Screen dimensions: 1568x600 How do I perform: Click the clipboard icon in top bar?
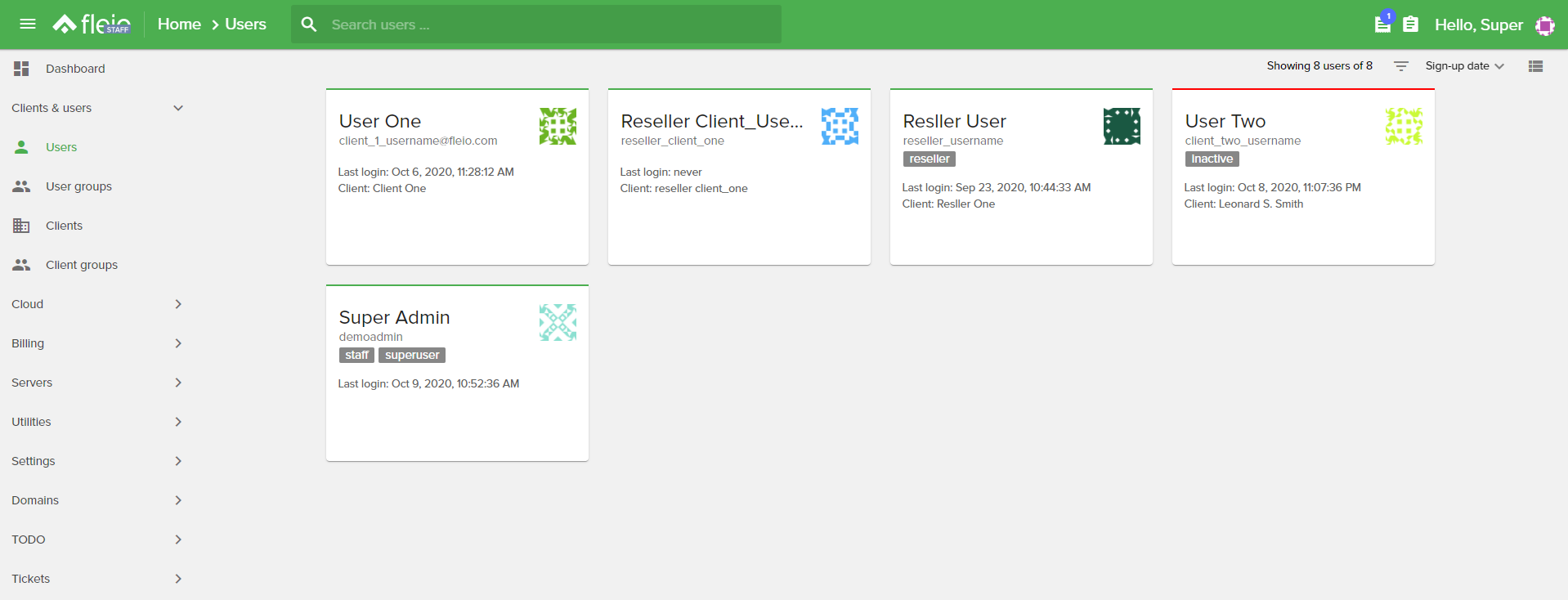[x=1410, y=25]
